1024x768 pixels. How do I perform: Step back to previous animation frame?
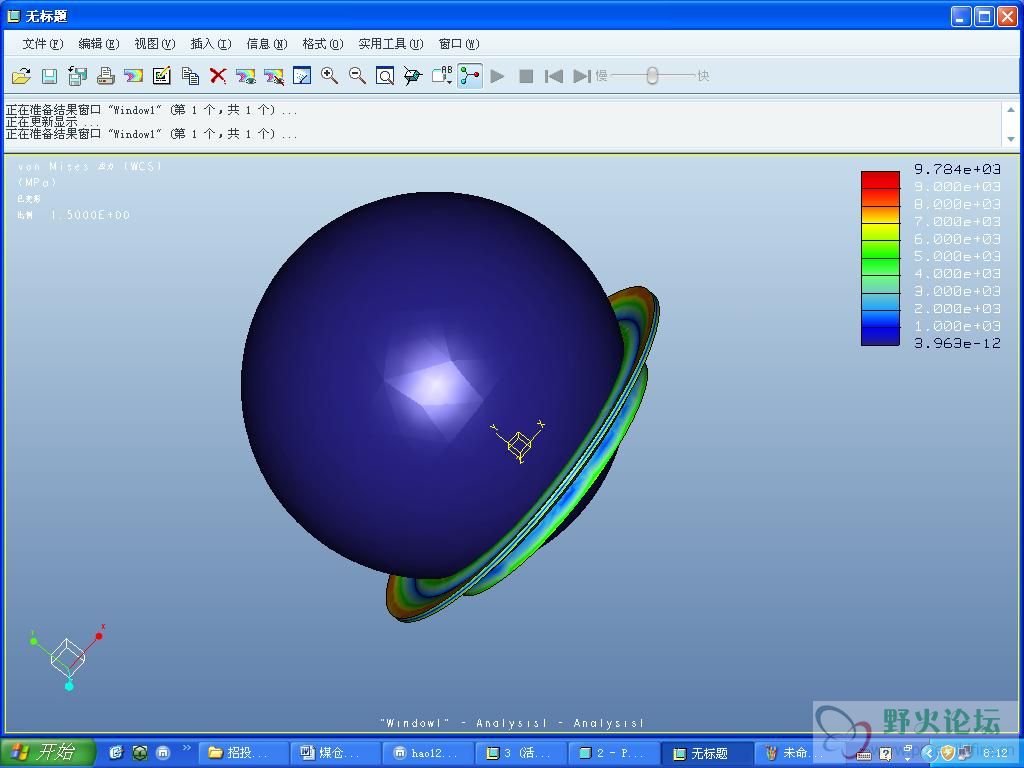[554, 76]
